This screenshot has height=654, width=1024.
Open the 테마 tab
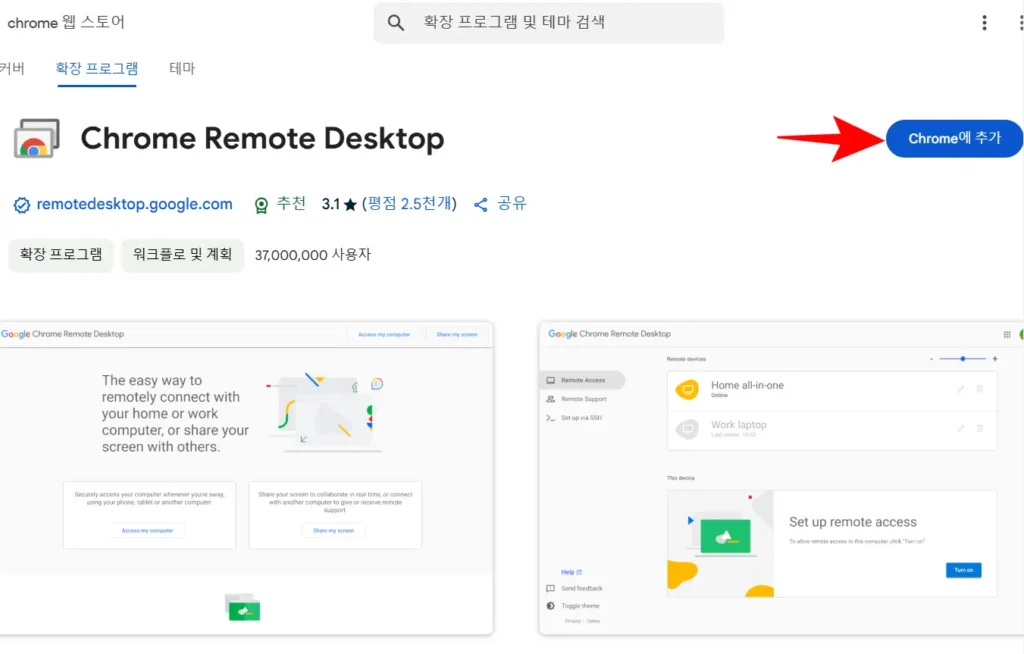point(182,68)
